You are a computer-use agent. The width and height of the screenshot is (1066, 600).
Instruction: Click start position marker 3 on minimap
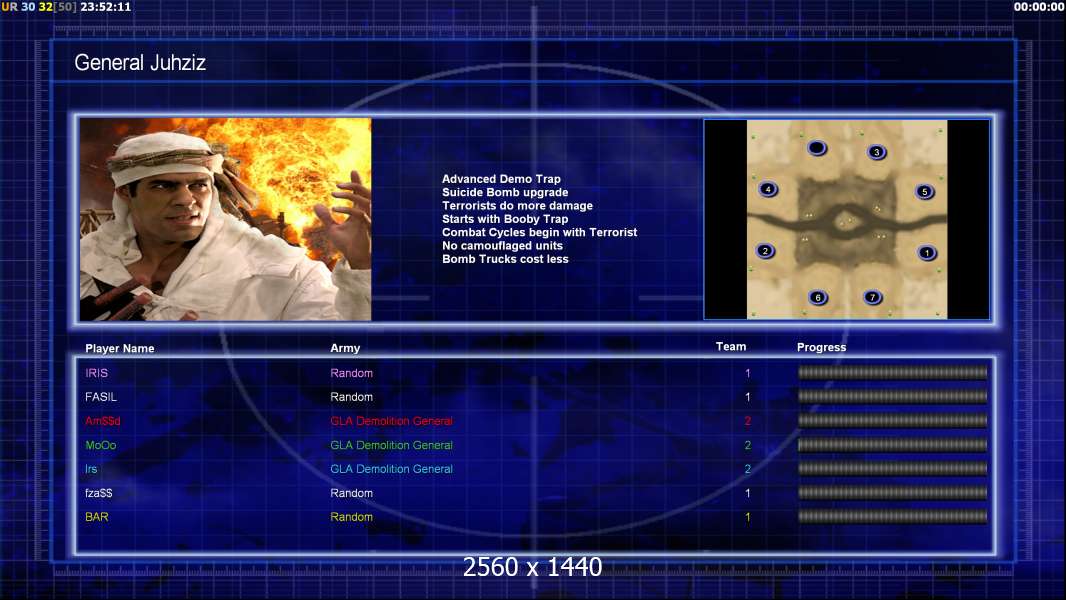(x=876, y=152)
